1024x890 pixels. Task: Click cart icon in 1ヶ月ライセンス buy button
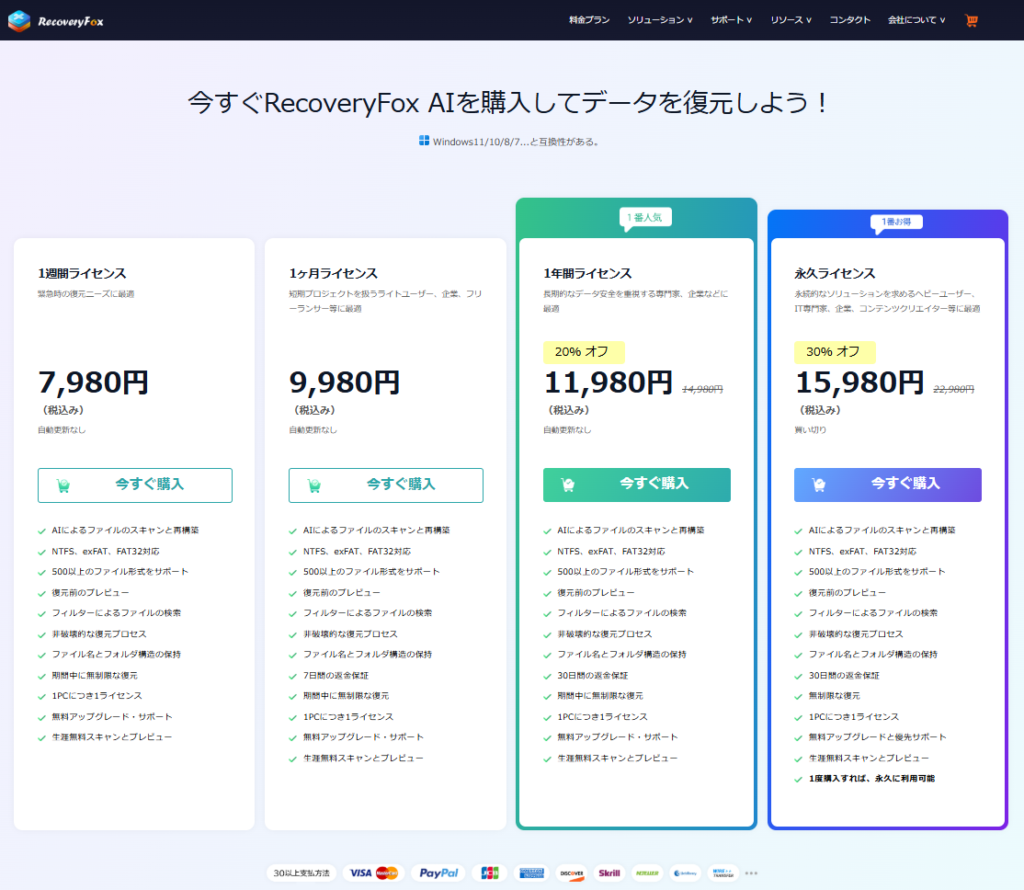[314, 485]
